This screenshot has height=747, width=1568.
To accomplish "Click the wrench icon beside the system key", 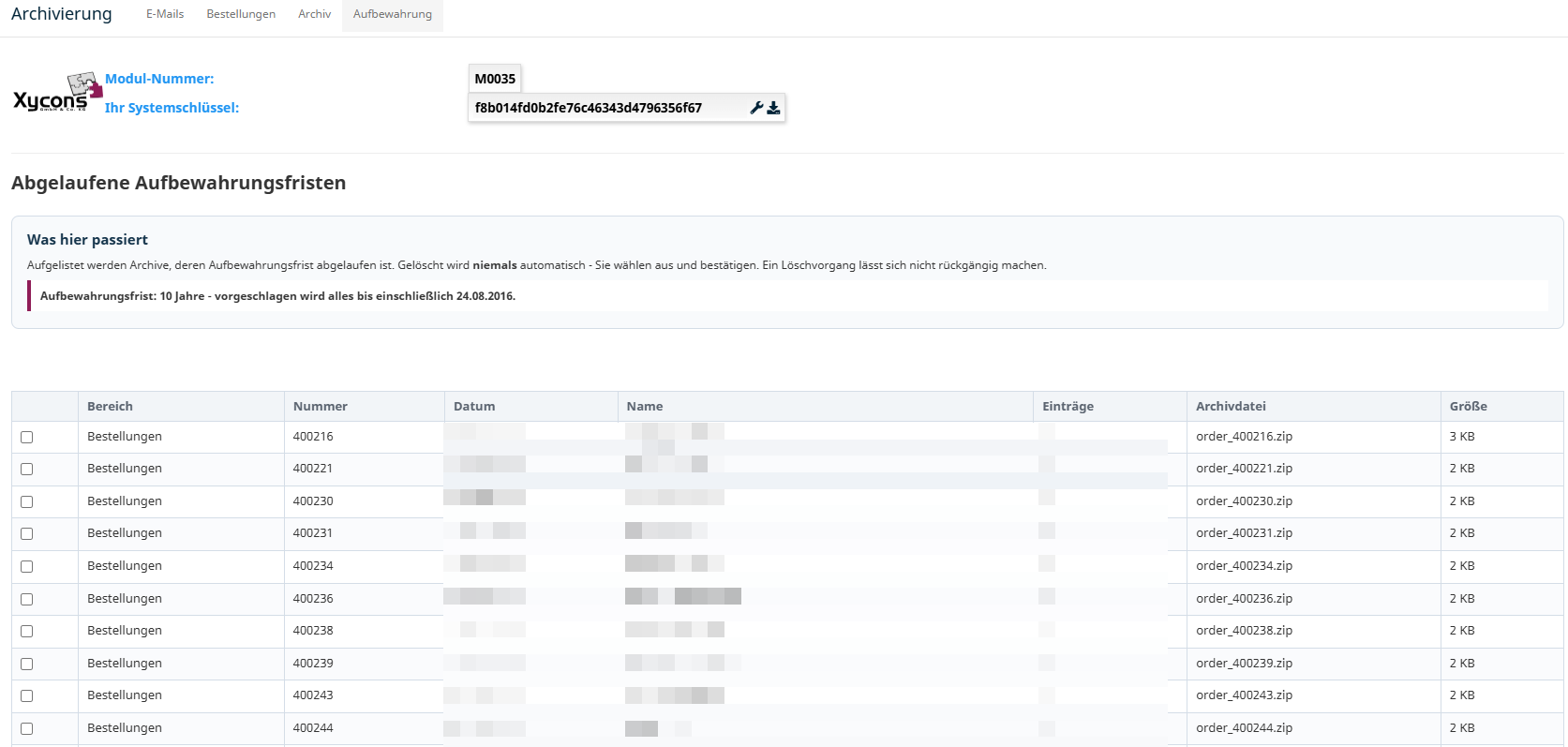I will pos(756,108).
